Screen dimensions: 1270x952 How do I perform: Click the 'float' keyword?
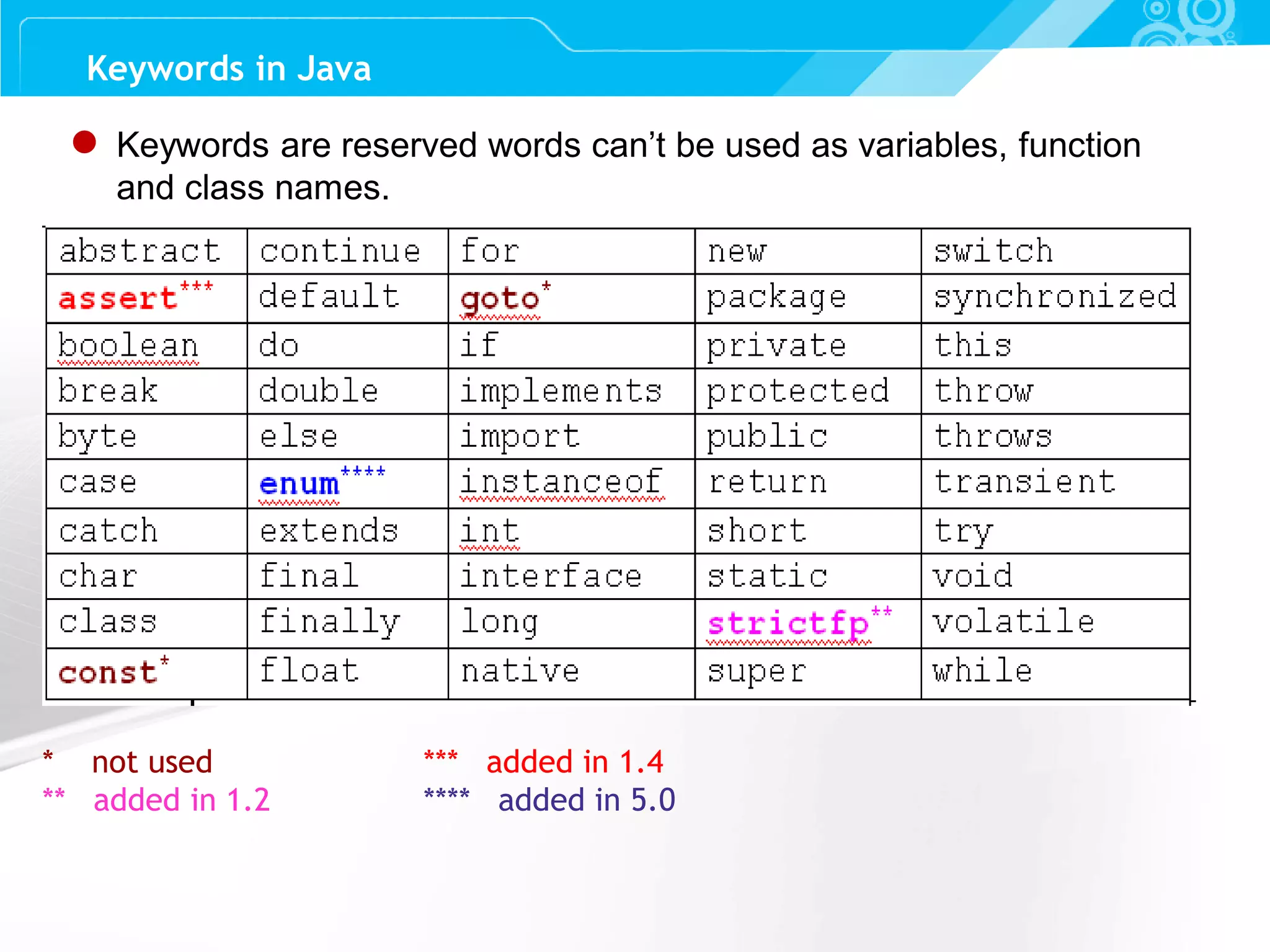point(309,670)
